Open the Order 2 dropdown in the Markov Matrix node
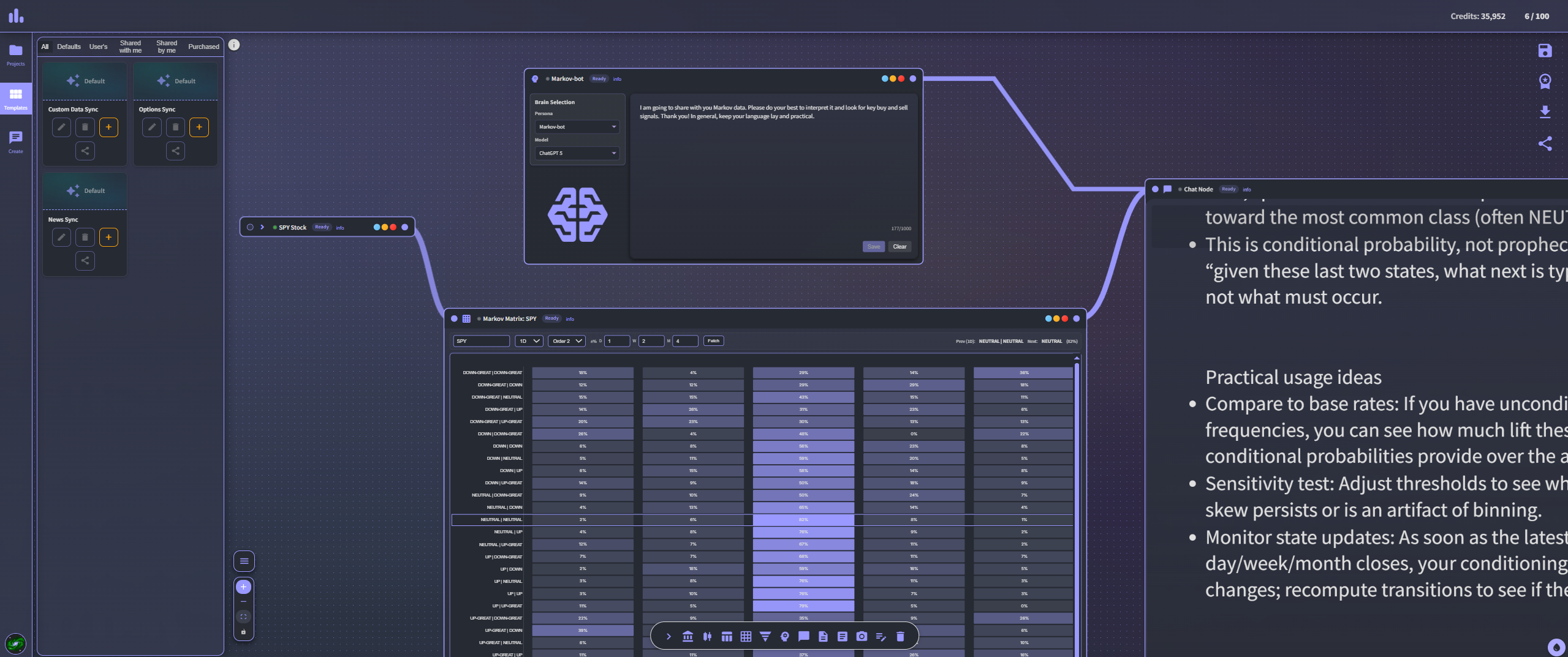 point(566,341)
